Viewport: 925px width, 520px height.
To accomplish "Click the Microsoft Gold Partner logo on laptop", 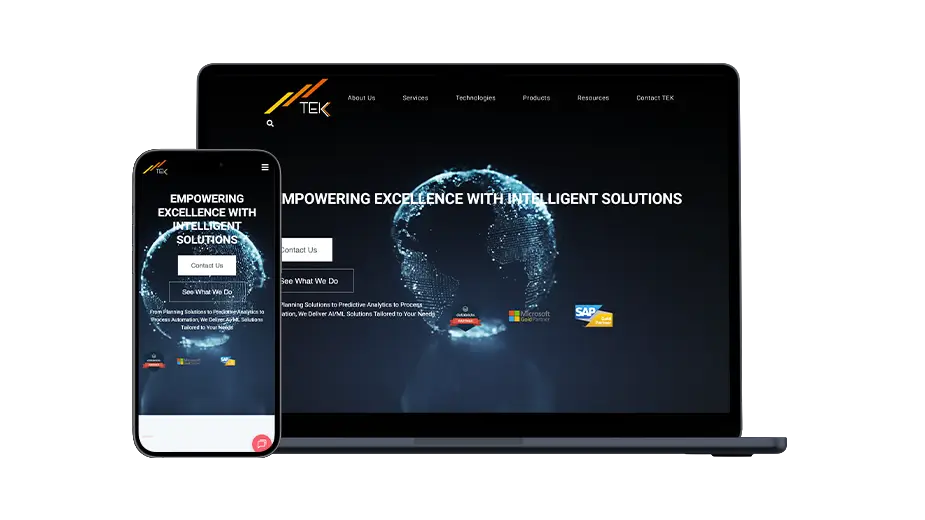I will [529, 317].
